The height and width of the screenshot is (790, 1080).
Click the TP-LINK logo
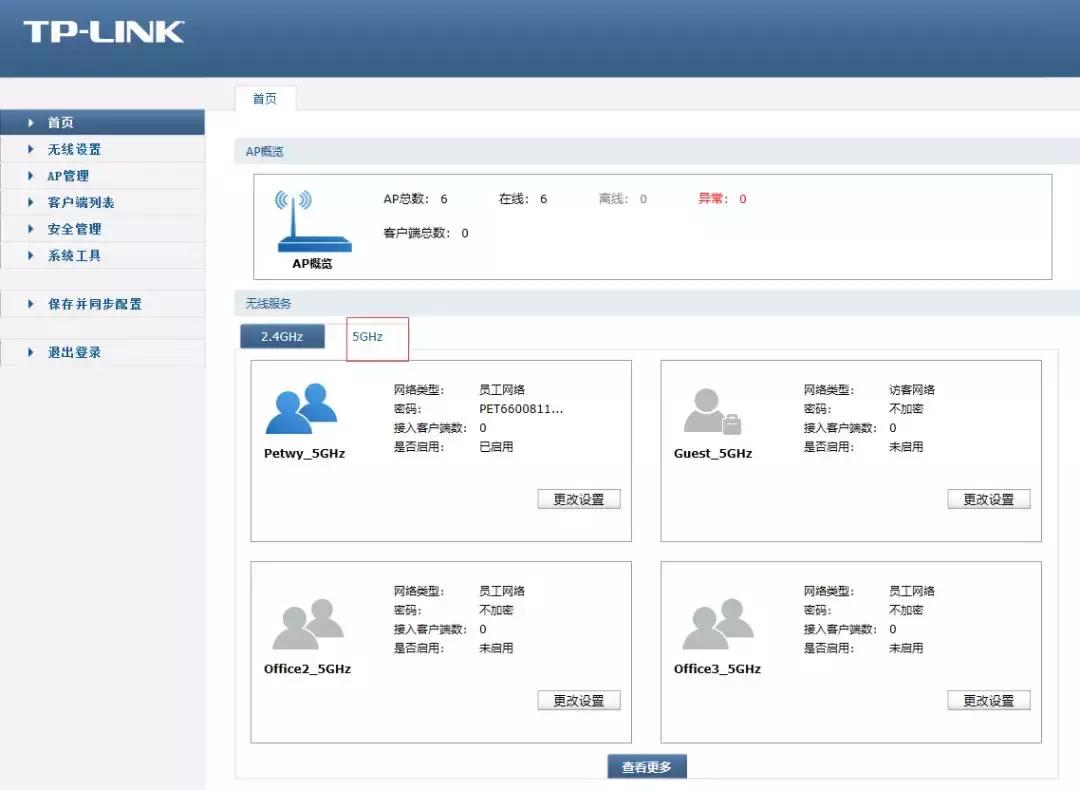coord(103,32)
